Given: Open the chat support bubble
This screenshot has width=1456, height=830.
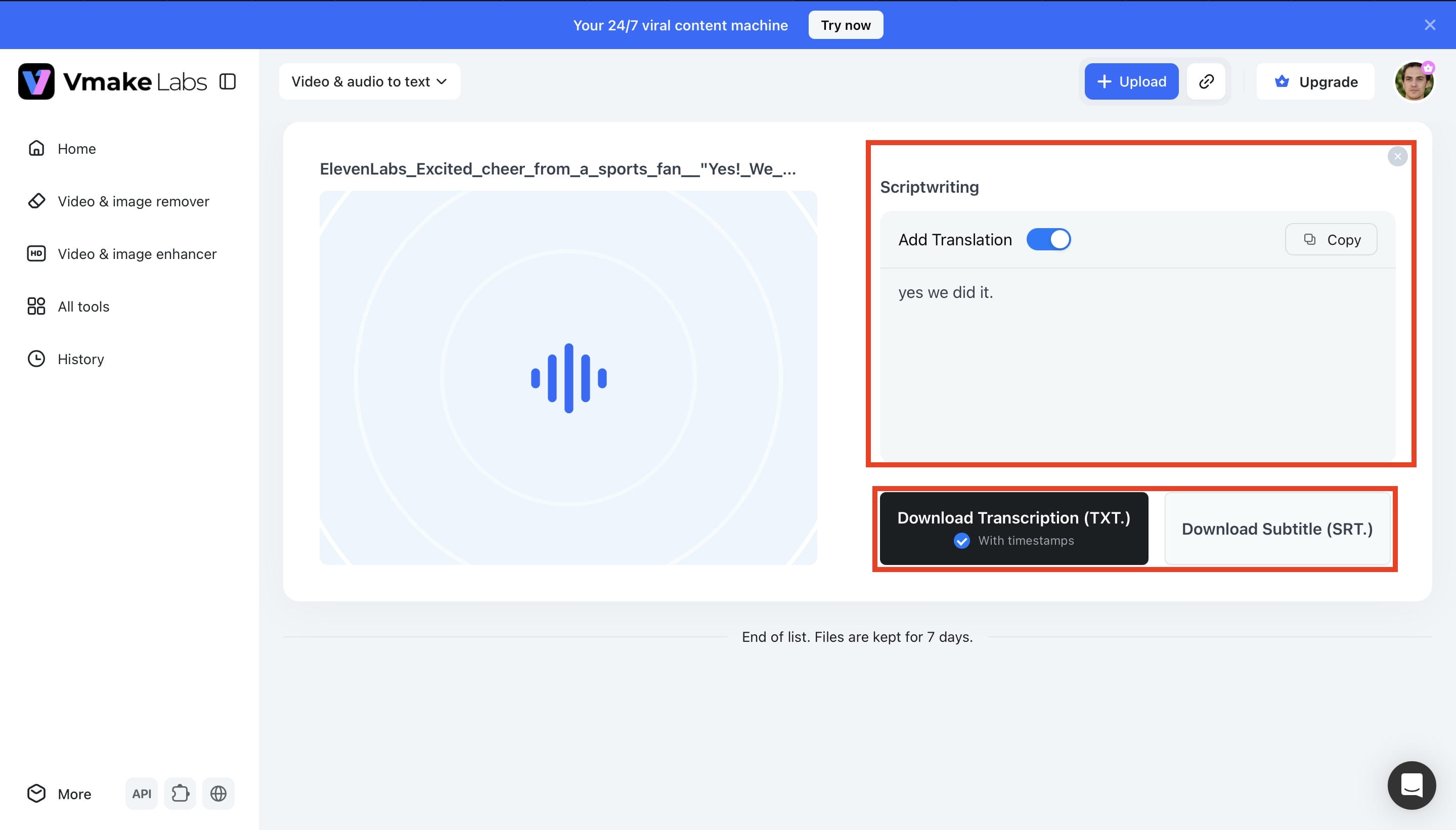Looking at the screenshot, I should tap(1411, 785).
